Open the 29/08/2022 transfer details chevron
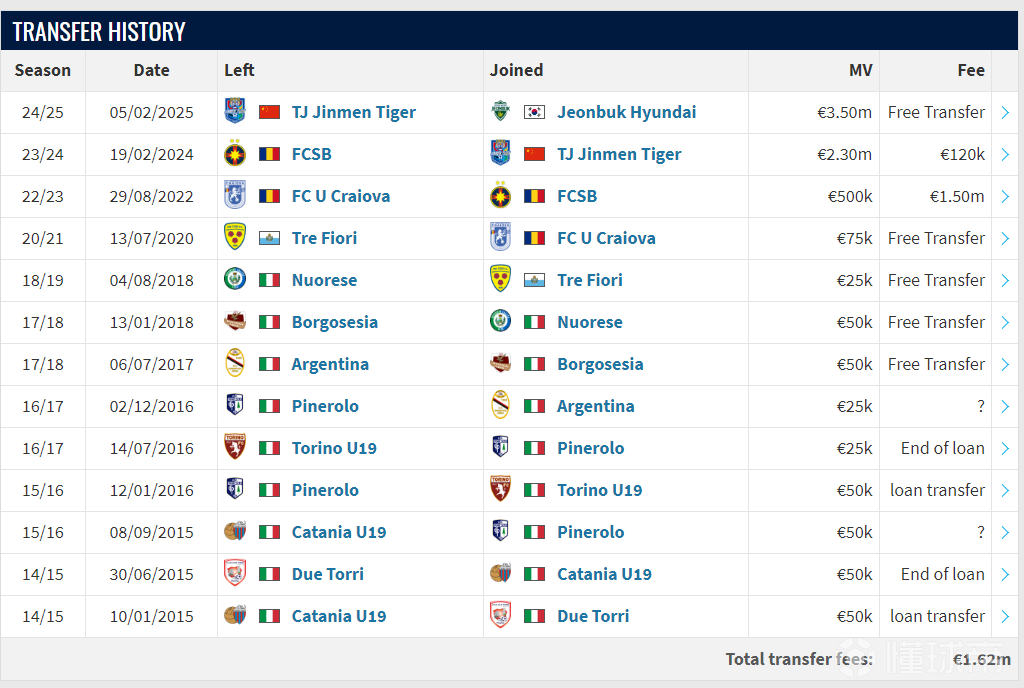The height and width of the screenshot is (688, 1024). tap(1005, 196)
